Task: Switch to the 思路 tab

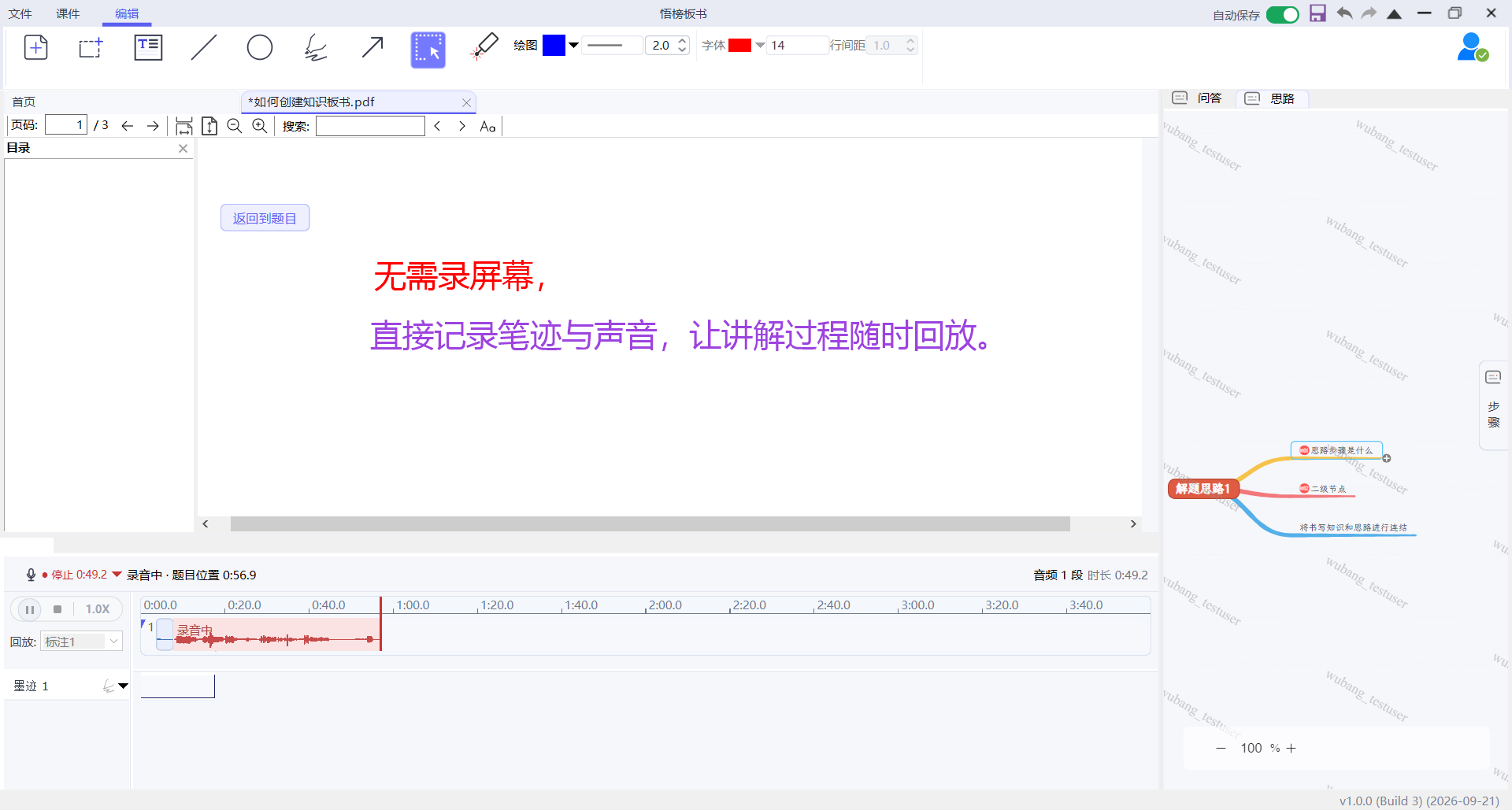Action: 1270,98
